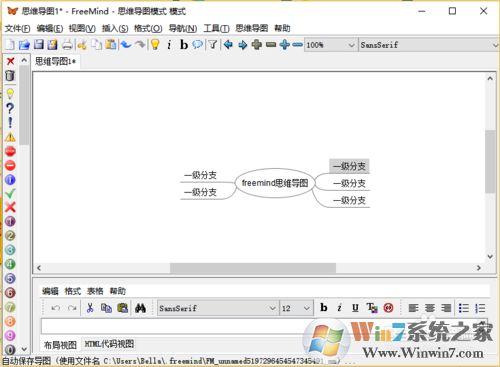The width and height of the screenshot is (500, 367).
Task: Open note editor SansSerif font dropdown
Action: click(218, 308)
